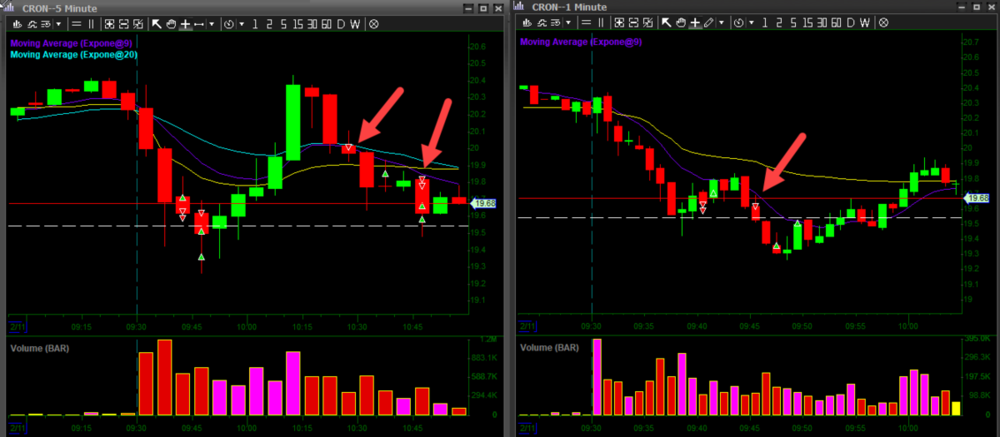Viewport: 1000px width, 437px height.
Task: Open time-frame dropdown arrow in 1 Minute chart
Action: pos(751,23)
